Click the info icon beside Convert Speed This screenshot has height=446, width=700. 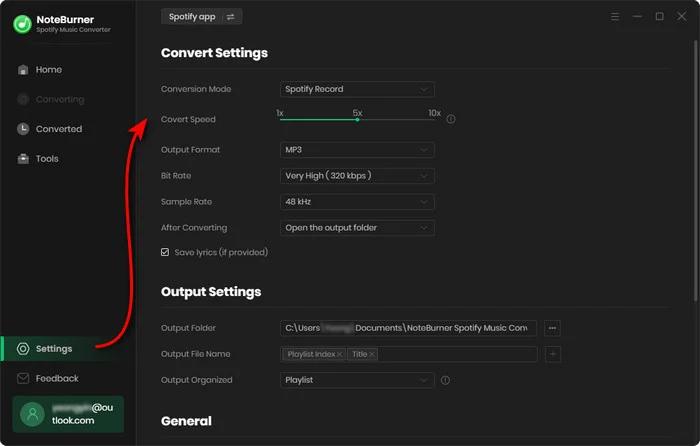[451, 119]
